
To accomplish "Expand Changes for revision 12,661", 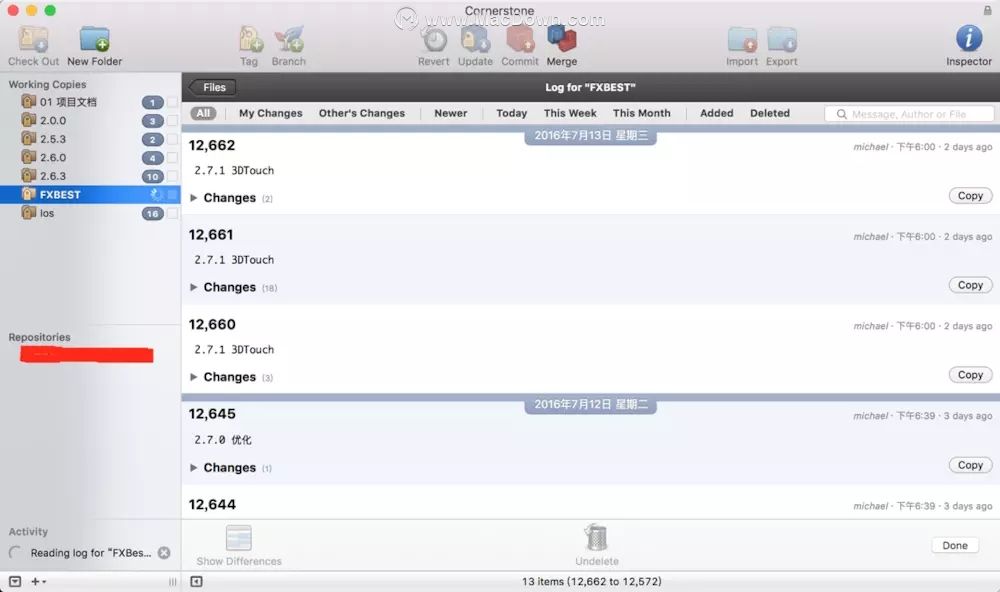I will point(193,287).
